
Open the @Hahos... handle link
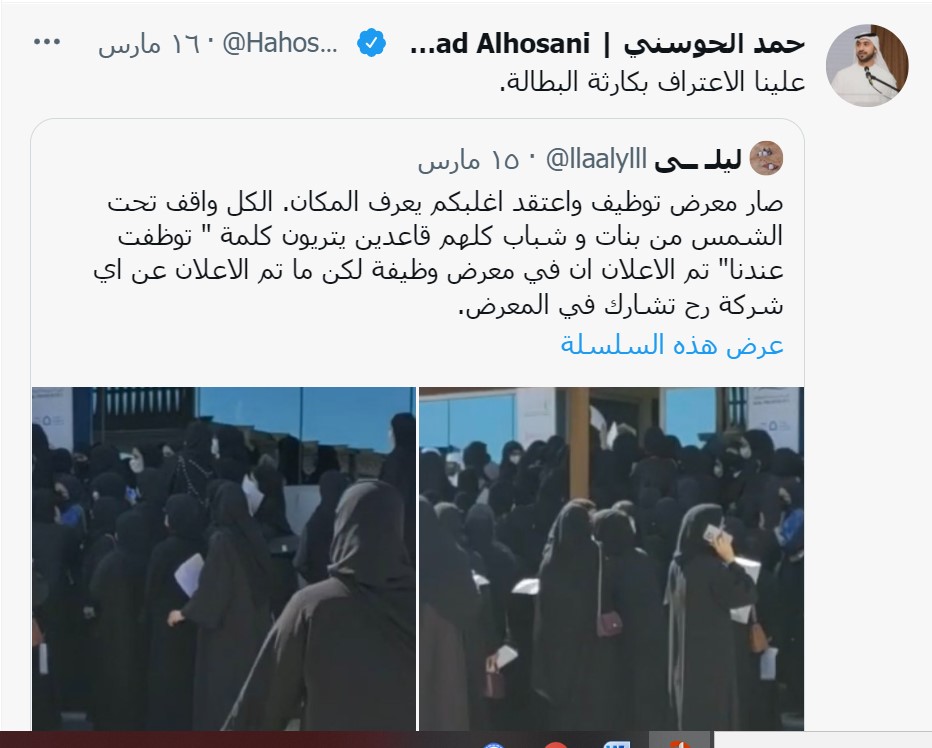tap(280, 43)
